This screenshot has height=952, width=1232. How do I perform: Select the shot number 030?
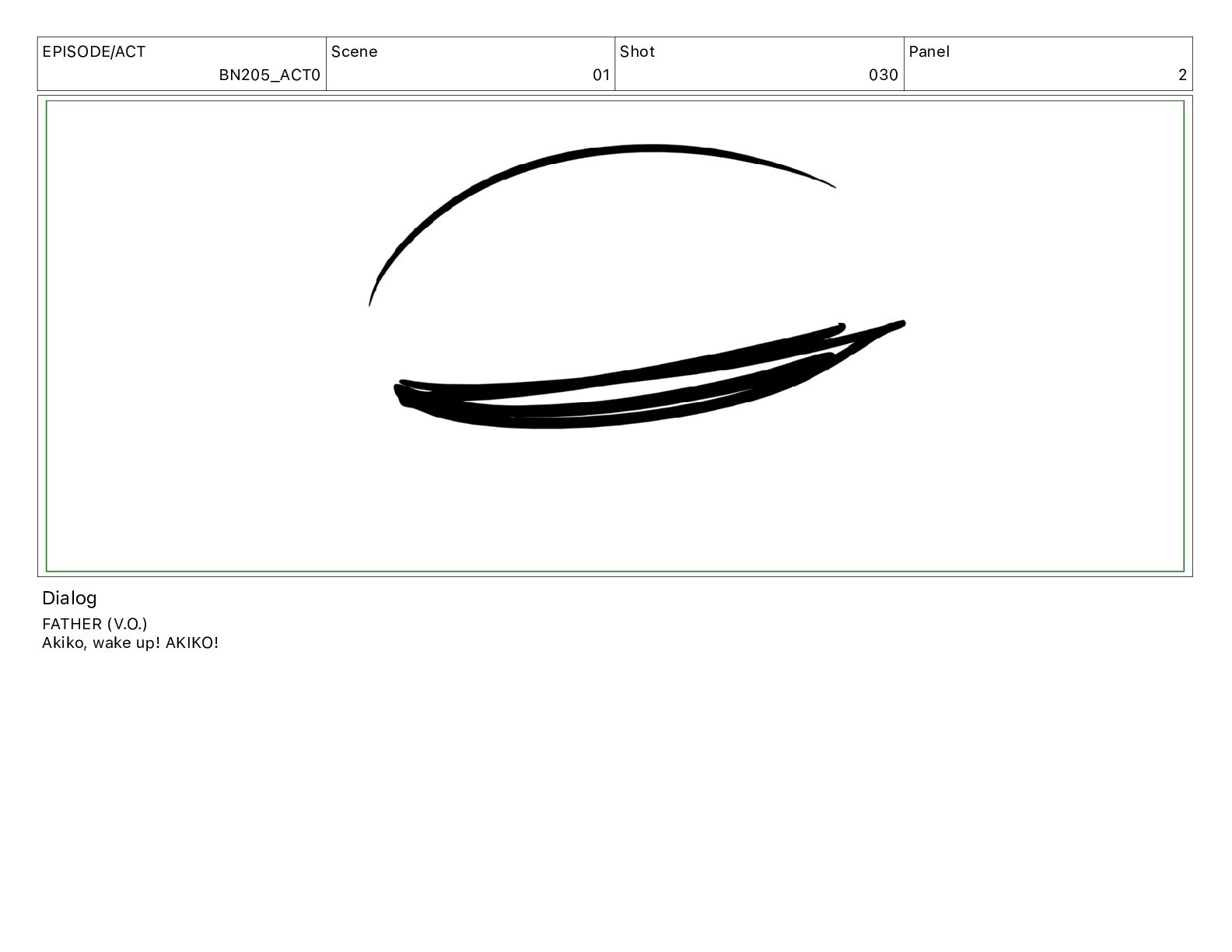(884, 75)
